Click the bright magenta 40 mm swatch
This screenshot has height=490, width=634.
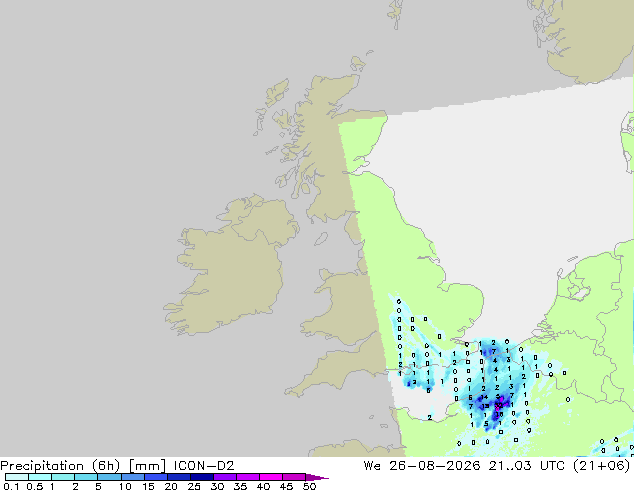pyautogui.click(x=271, y=477)
